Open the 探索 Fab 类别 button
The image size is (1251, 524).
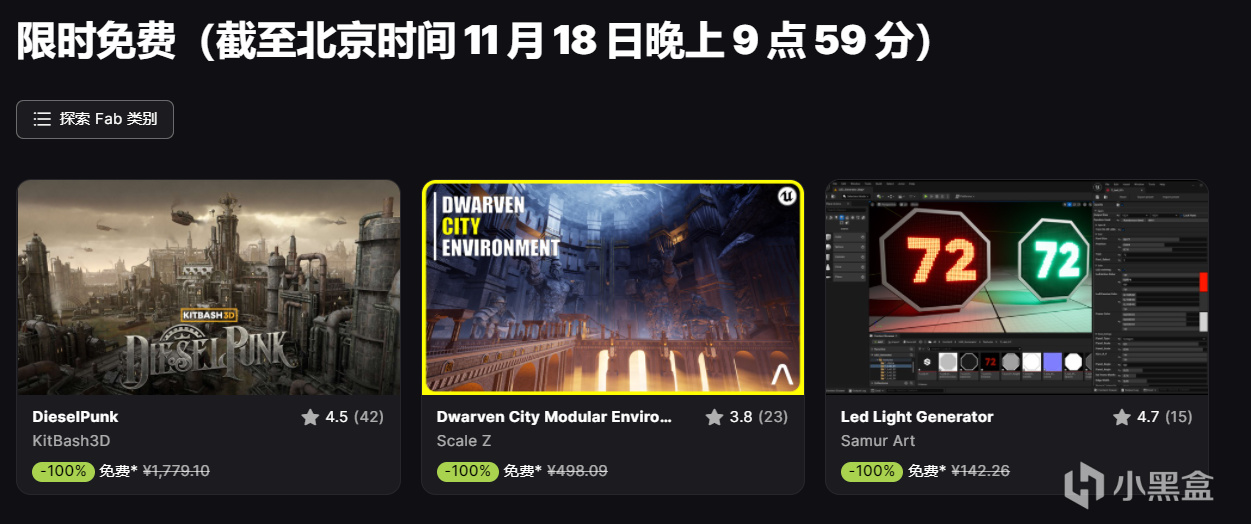tap(95, 119)
